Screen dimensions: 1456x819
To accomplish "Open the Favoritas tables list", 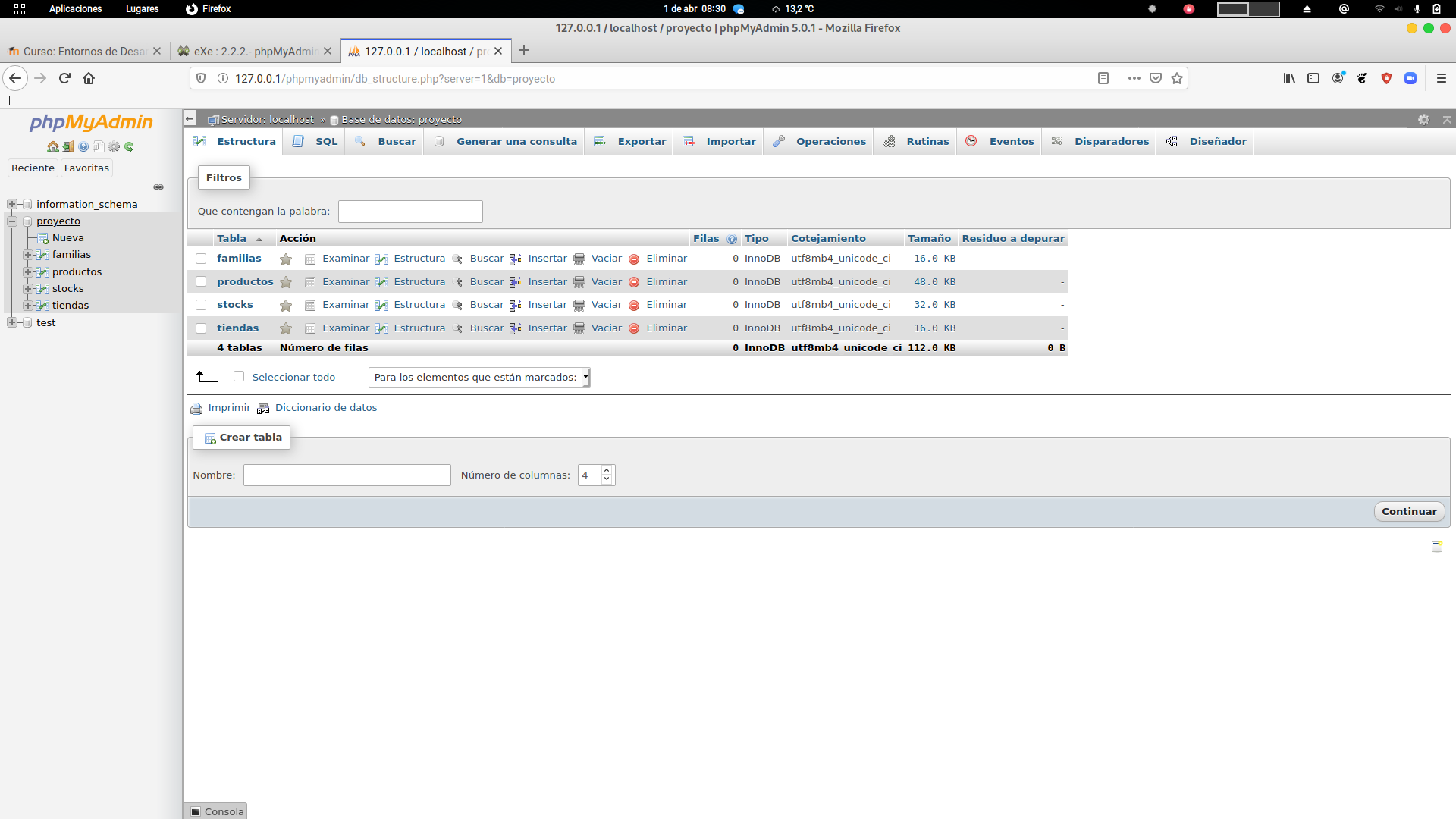I will coord(86,168).
